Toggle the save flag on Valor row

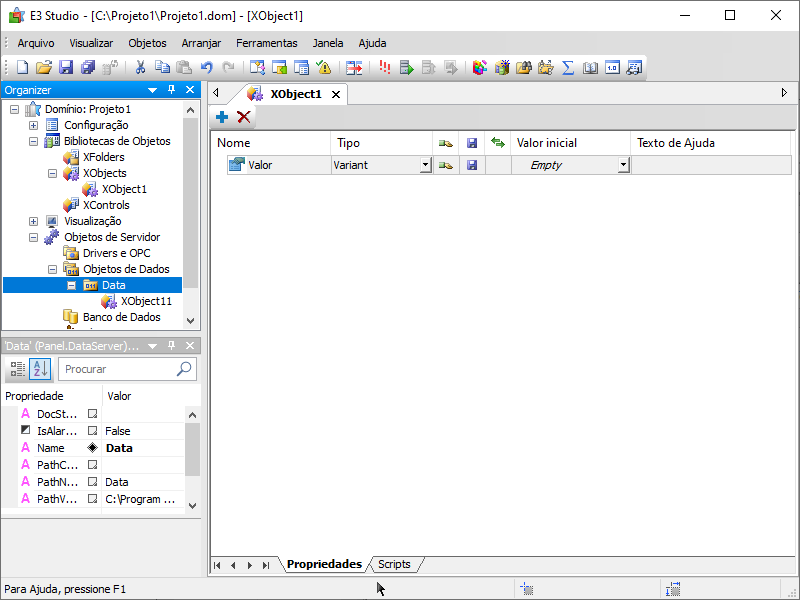472,165
